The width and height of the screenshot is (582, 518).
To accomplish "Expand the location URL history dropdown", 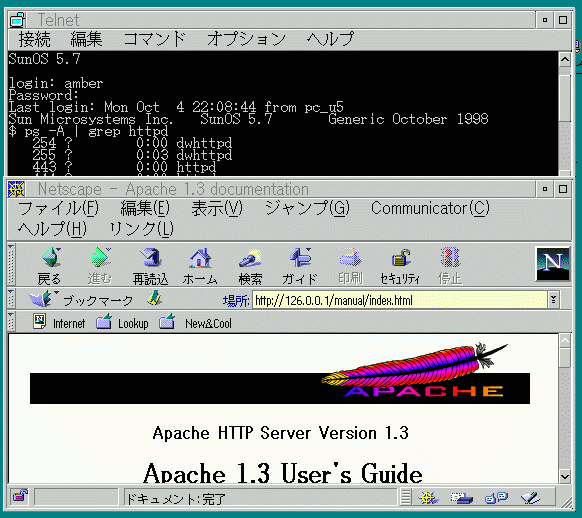I will click(x=553, y=300).
